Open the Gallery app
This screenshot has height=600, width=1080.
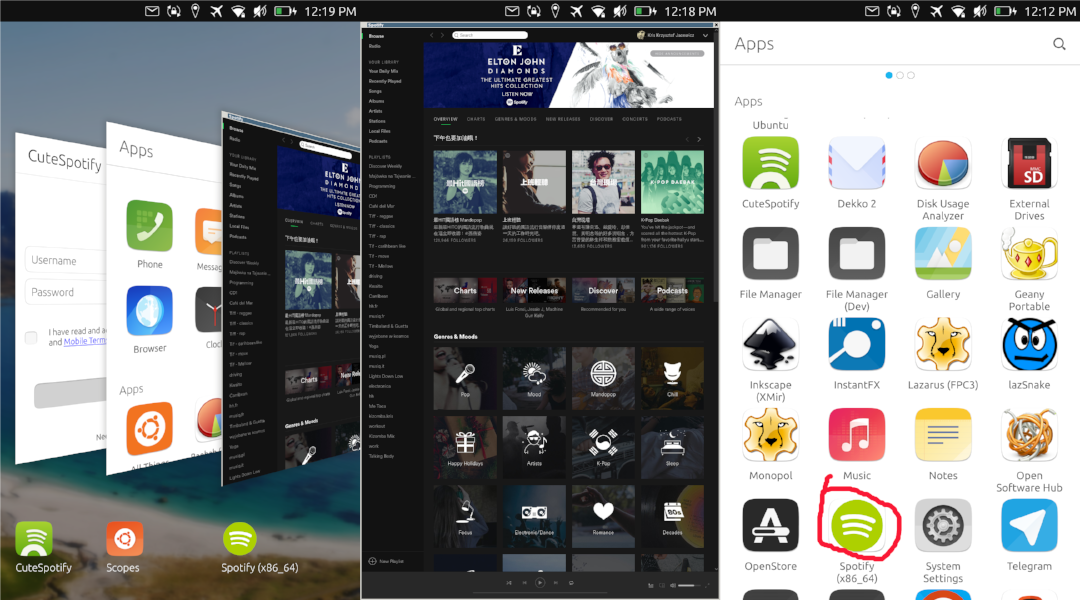click(x=943, y=254)
